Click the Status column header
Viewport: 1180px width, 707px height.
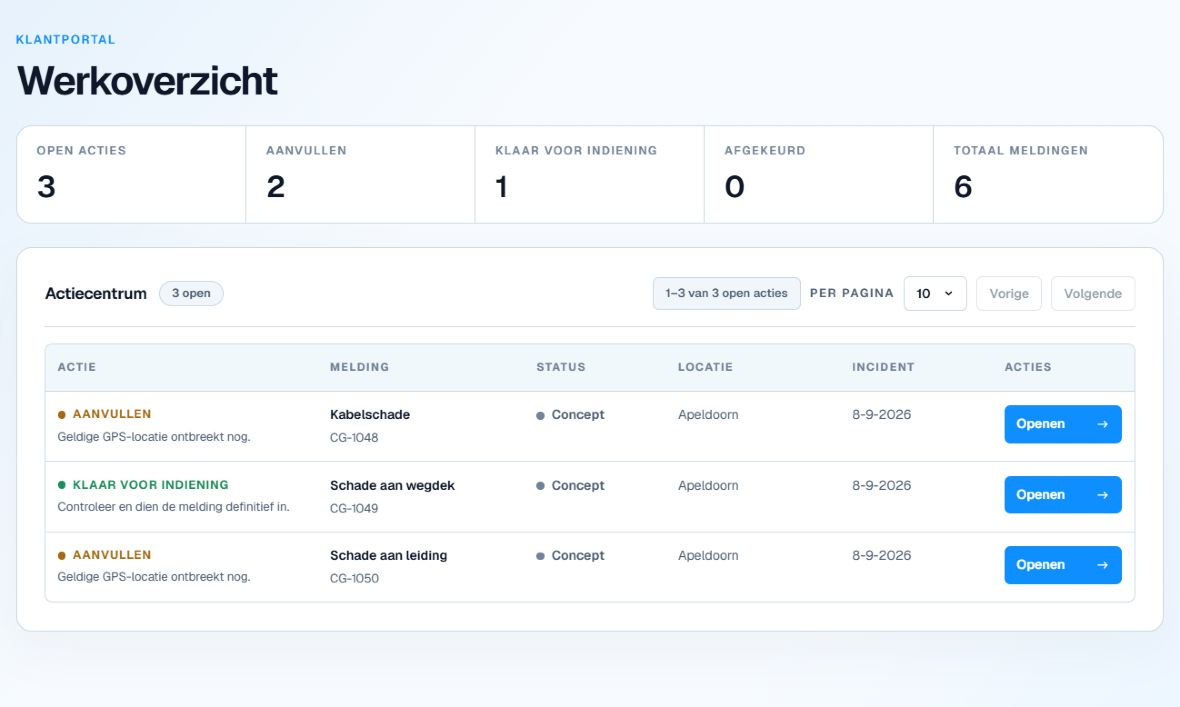coord(561,367)
